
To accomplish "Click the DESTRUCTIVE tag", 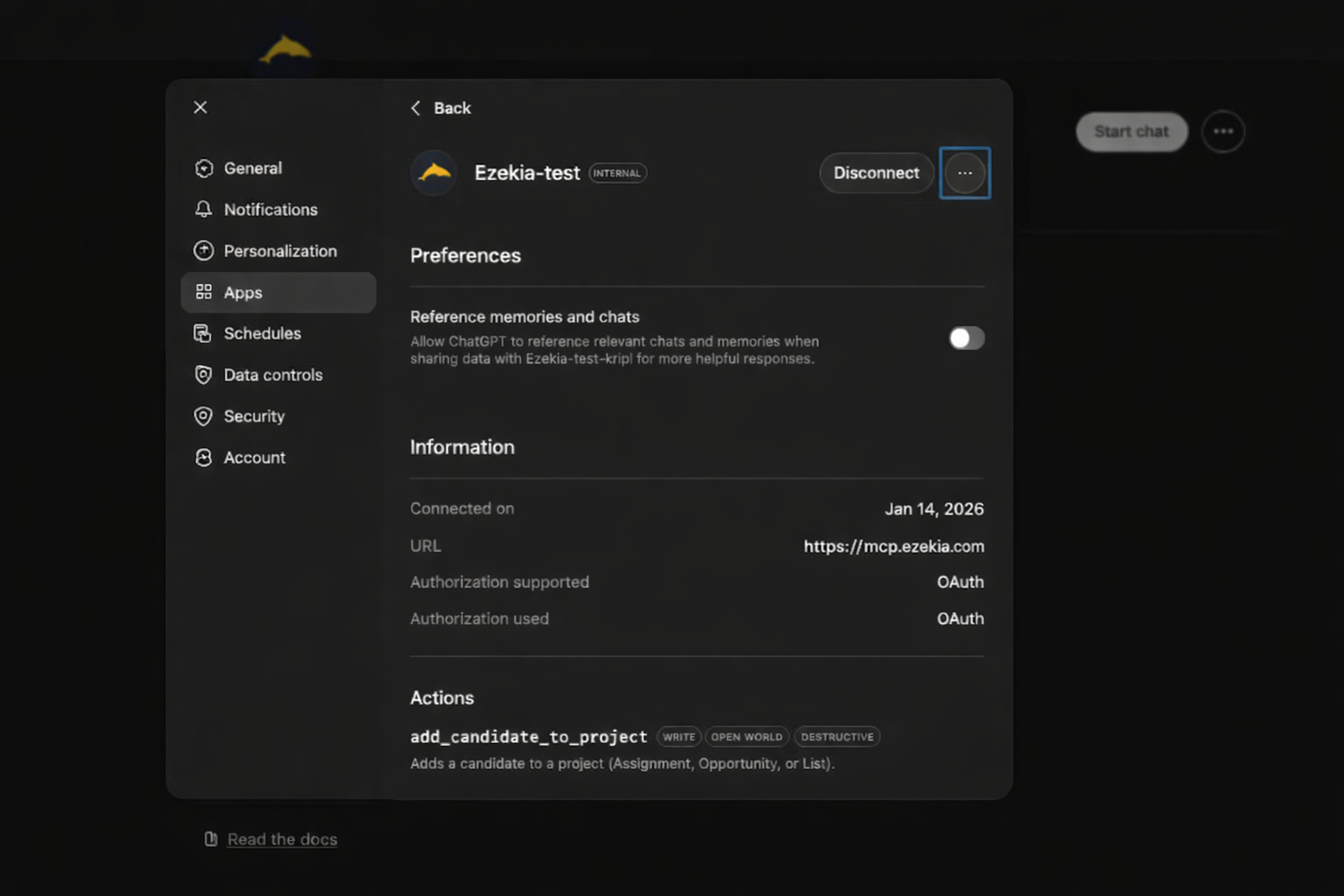I will [836, 737].
